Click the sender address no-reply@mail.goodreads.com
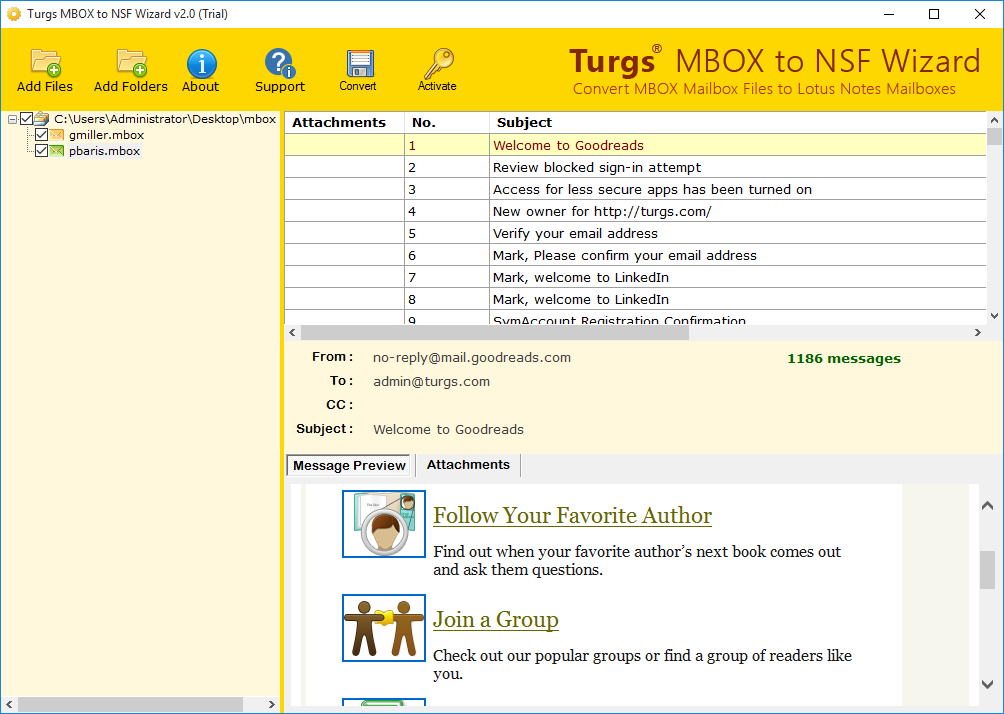Screen dimensions: 1004x714 [x=472, y=358]
